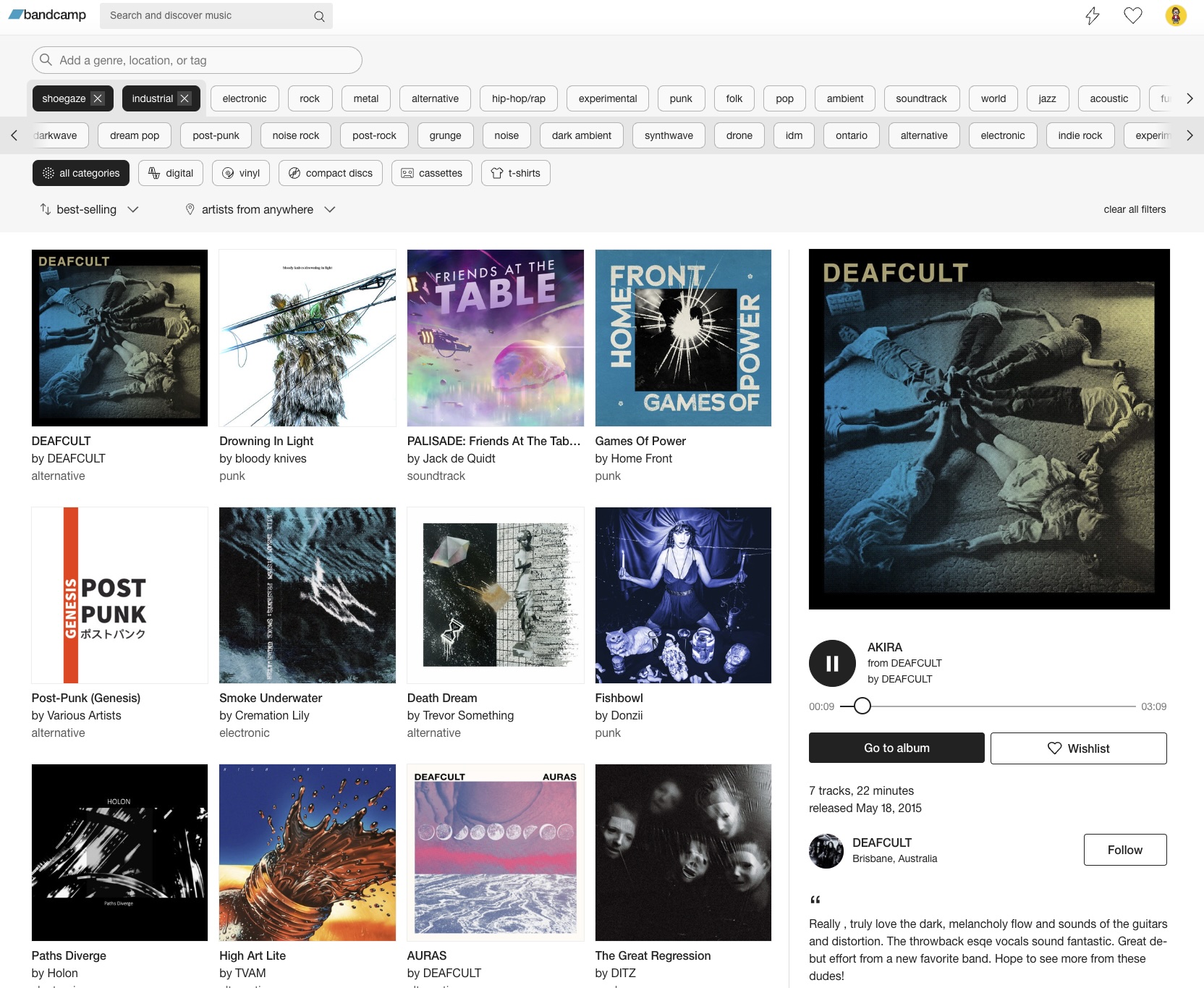Click the location pin icon
Image resolution: width=1204 pixels, height=988 pixels.
(x=190, y=209)
